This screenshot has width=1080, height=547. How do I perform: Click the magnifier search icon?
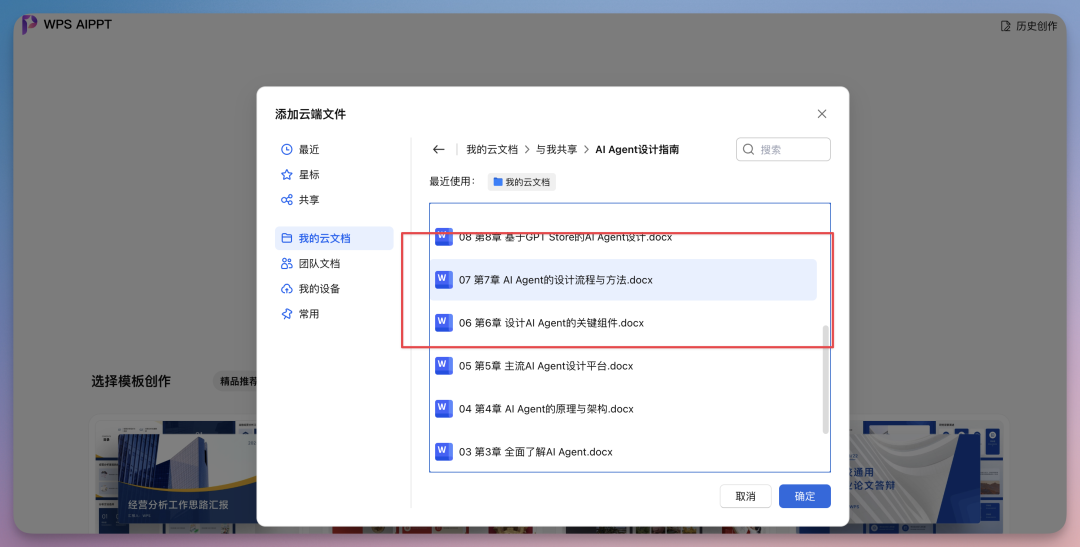748,149
